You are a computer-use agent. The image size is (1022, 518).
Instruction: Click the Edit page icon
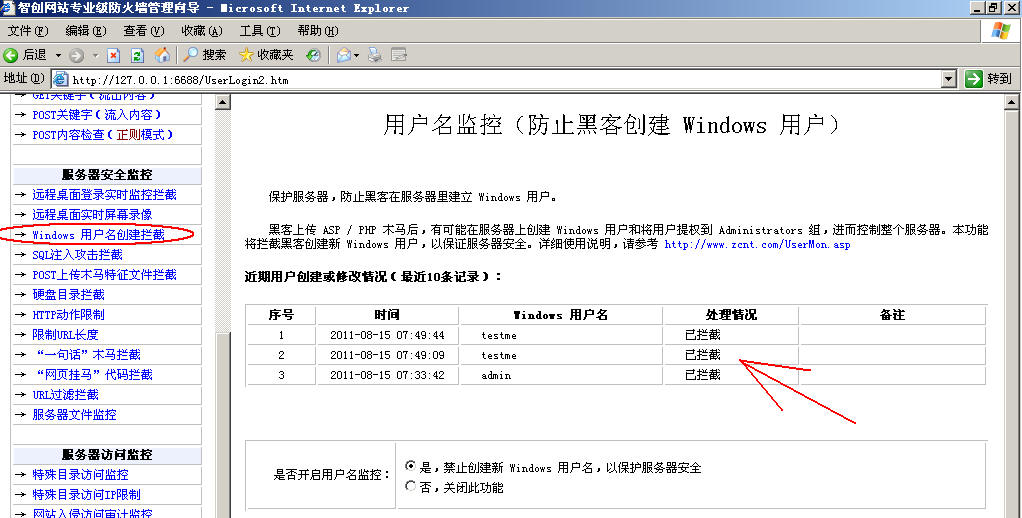click(x=399, y=55)
